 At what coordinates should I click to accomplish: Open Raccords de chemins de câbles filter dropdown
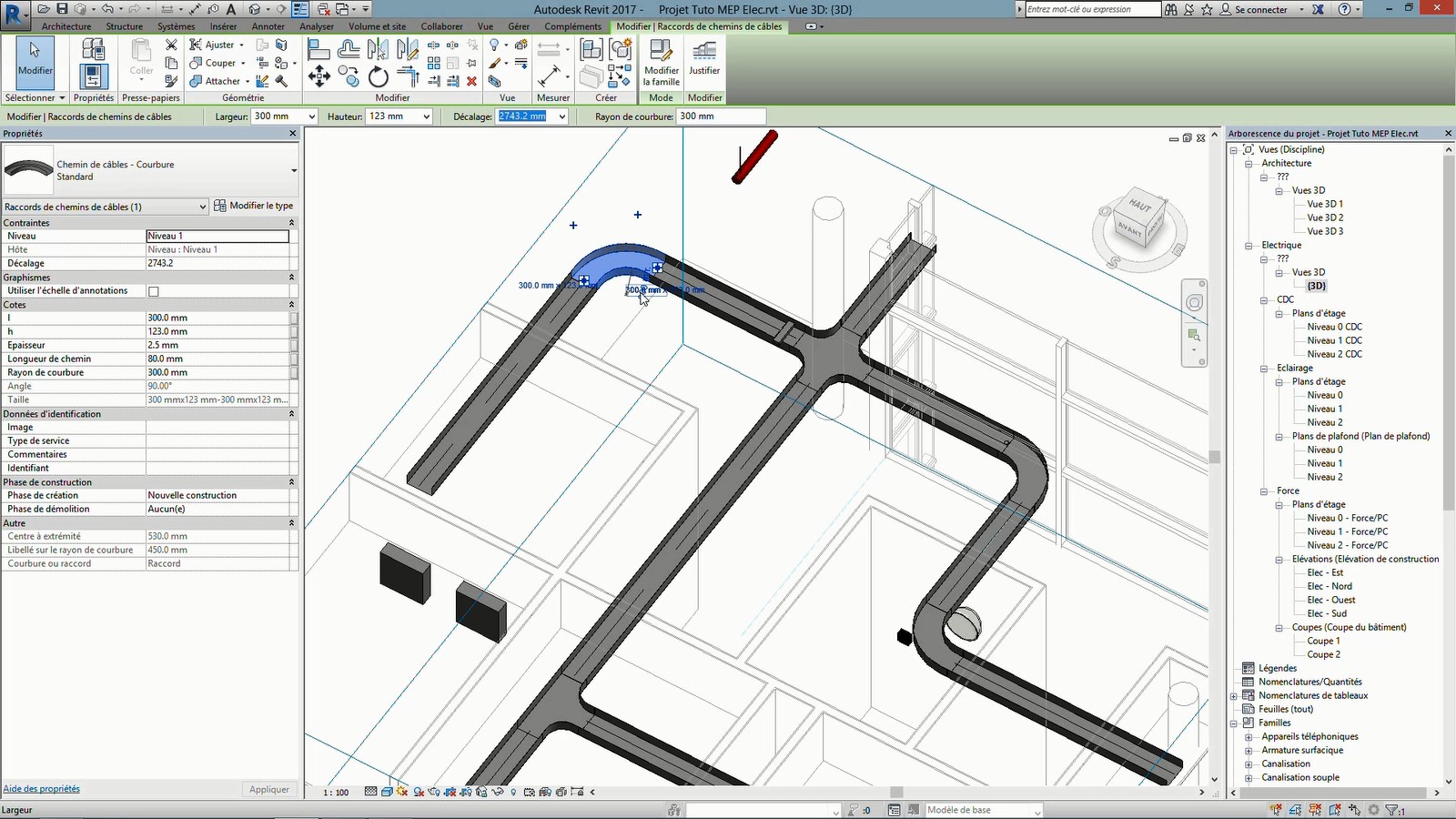coord(202,207)
